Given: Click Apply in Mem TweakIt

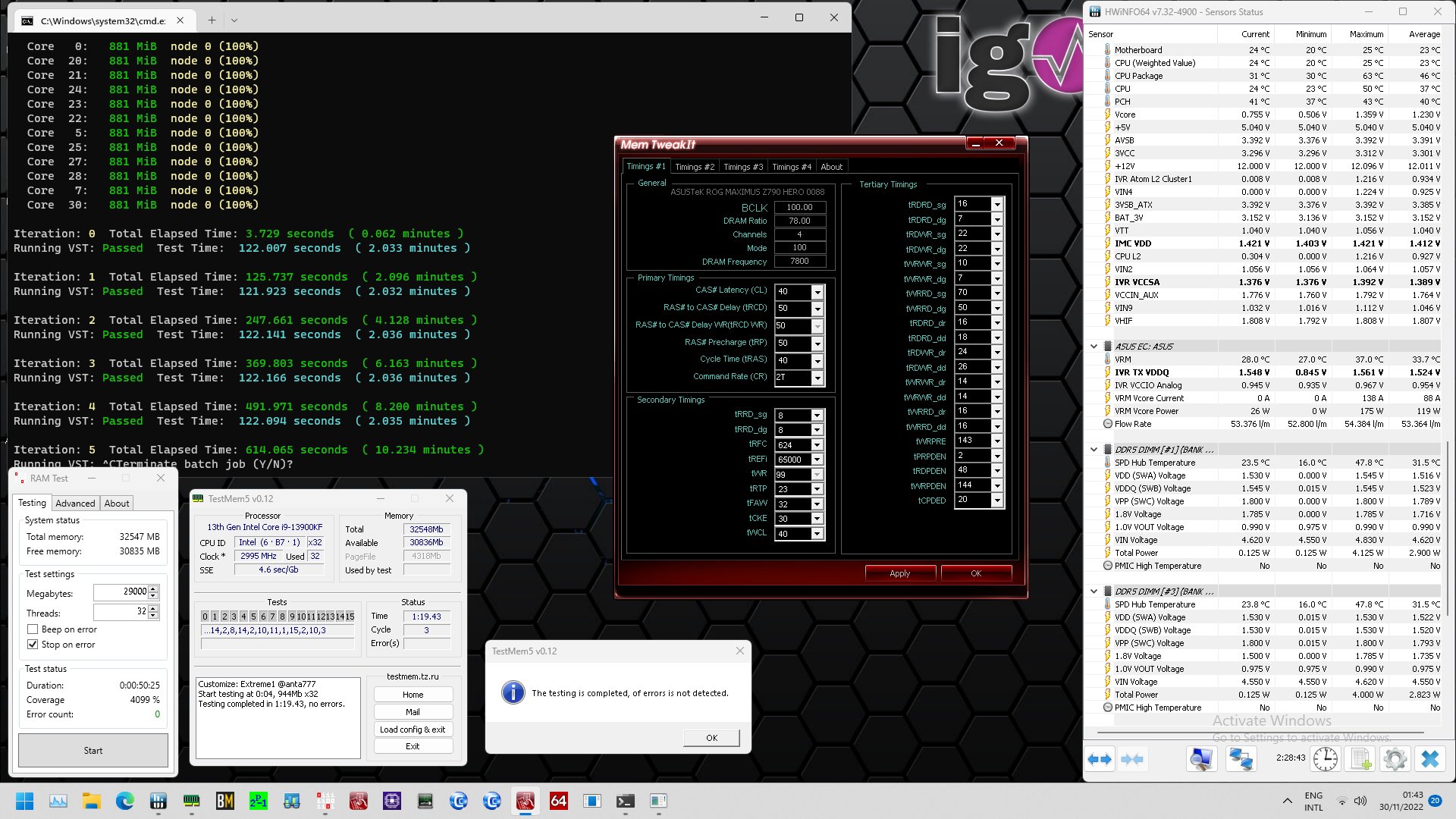Looking at the screenshot, I should pyautogui.click(x=899, y=573).
